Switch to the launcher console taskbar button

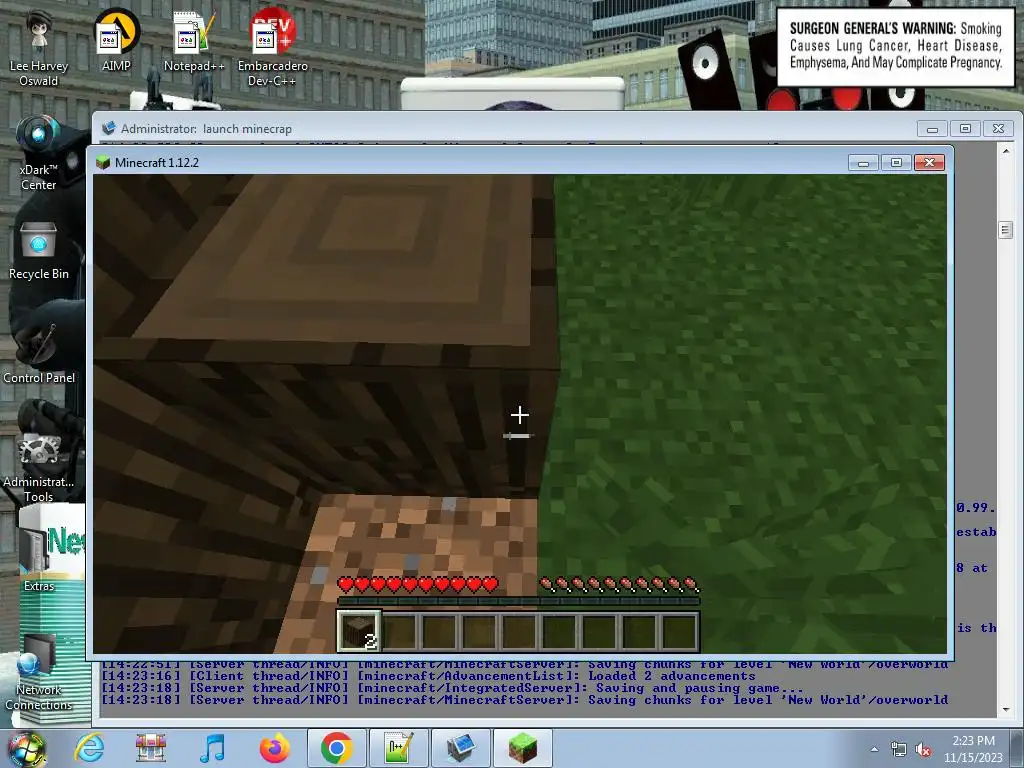point(461,748)
